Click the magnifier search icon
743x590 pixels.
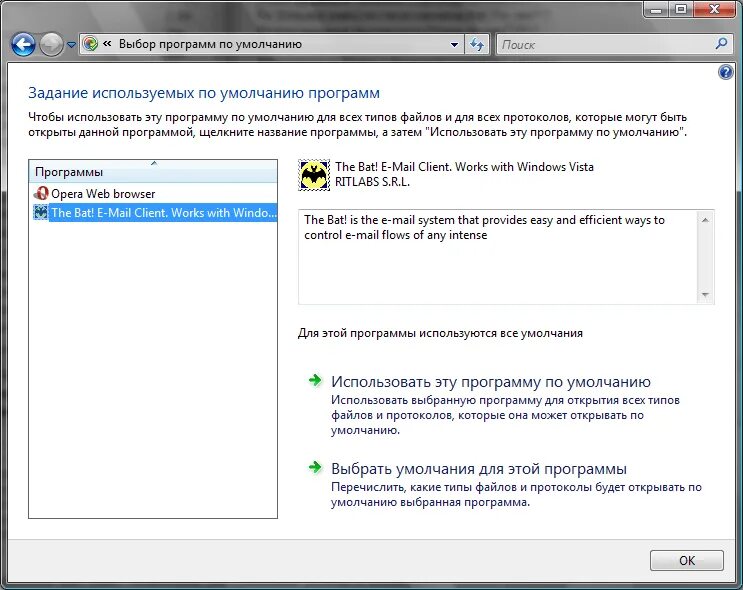[x=721, y=44]
